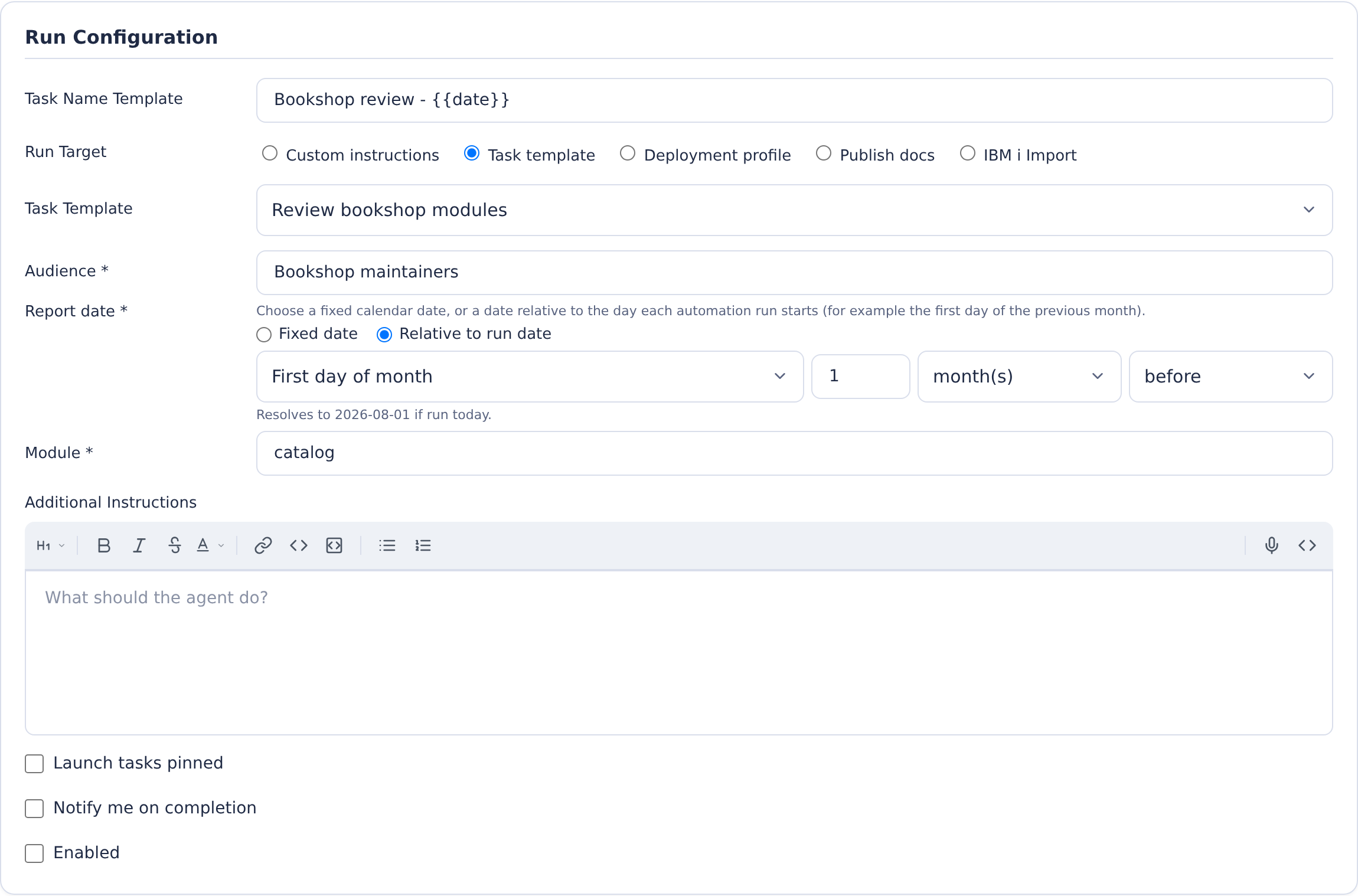Open the Task Template dropdown
This screenshot has width=1358, height=896.
[x=794, y=210]
